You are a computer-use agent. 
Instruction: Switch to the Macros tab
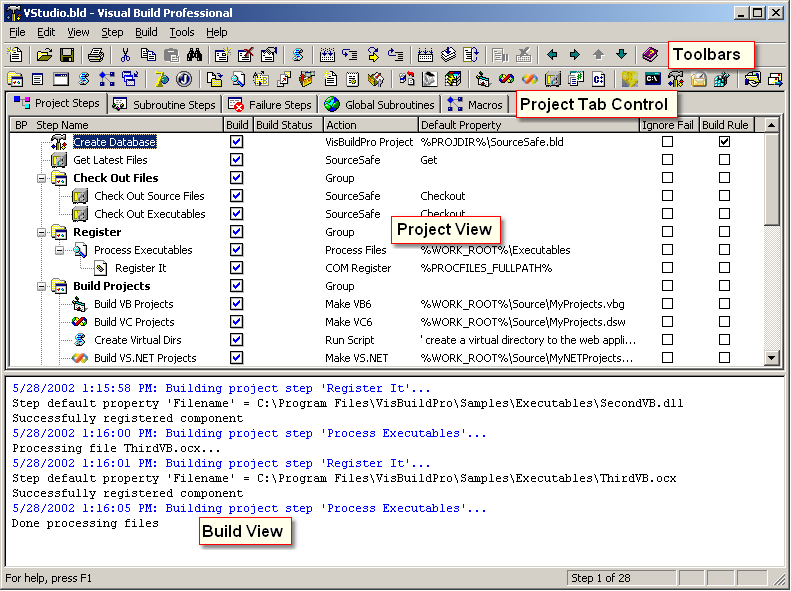(475, 104)
